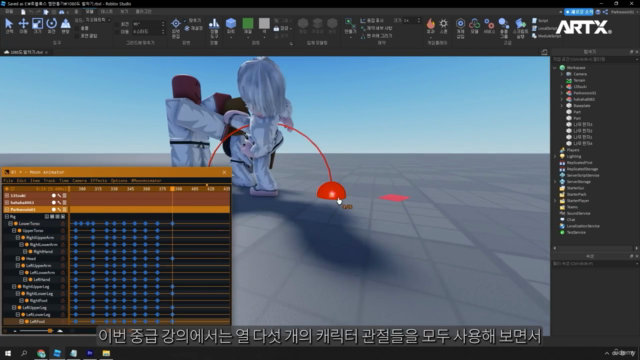The image size is (640, 360).
Task: Collapse the UpperTorso track
Action: (14, 231)
